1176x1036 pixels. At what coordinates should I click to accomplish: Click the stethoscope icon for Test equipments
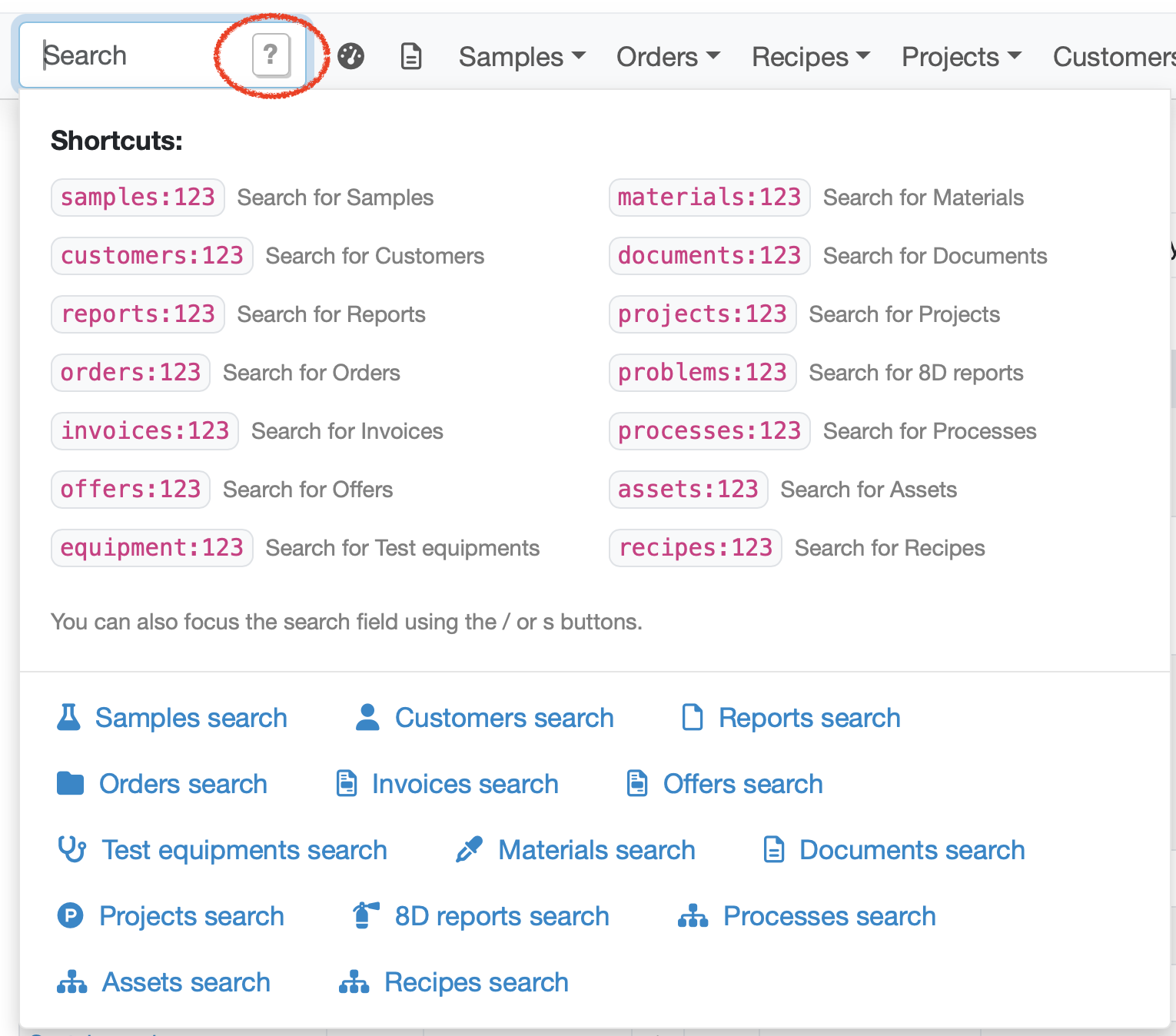(71, 849)
